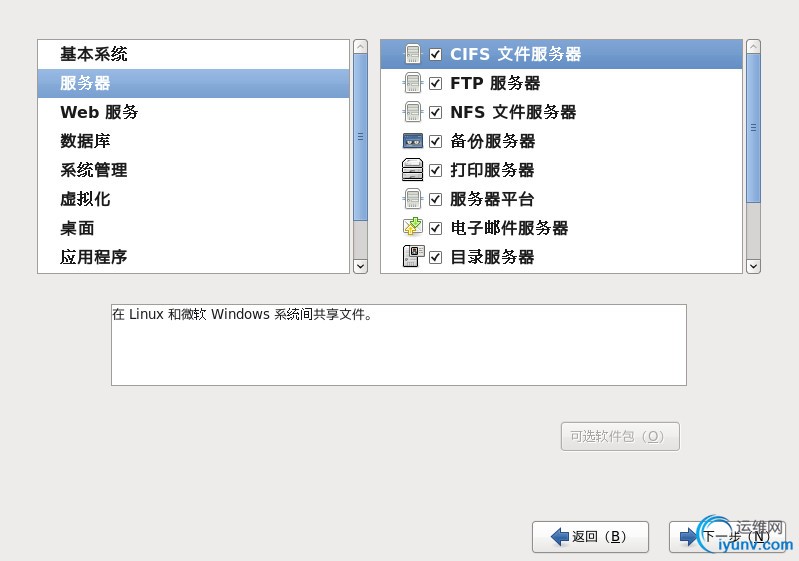The height and width of the screenshot is (561, 799).
Task: Click the 返回 (B) back button
Action: [590, 537]
